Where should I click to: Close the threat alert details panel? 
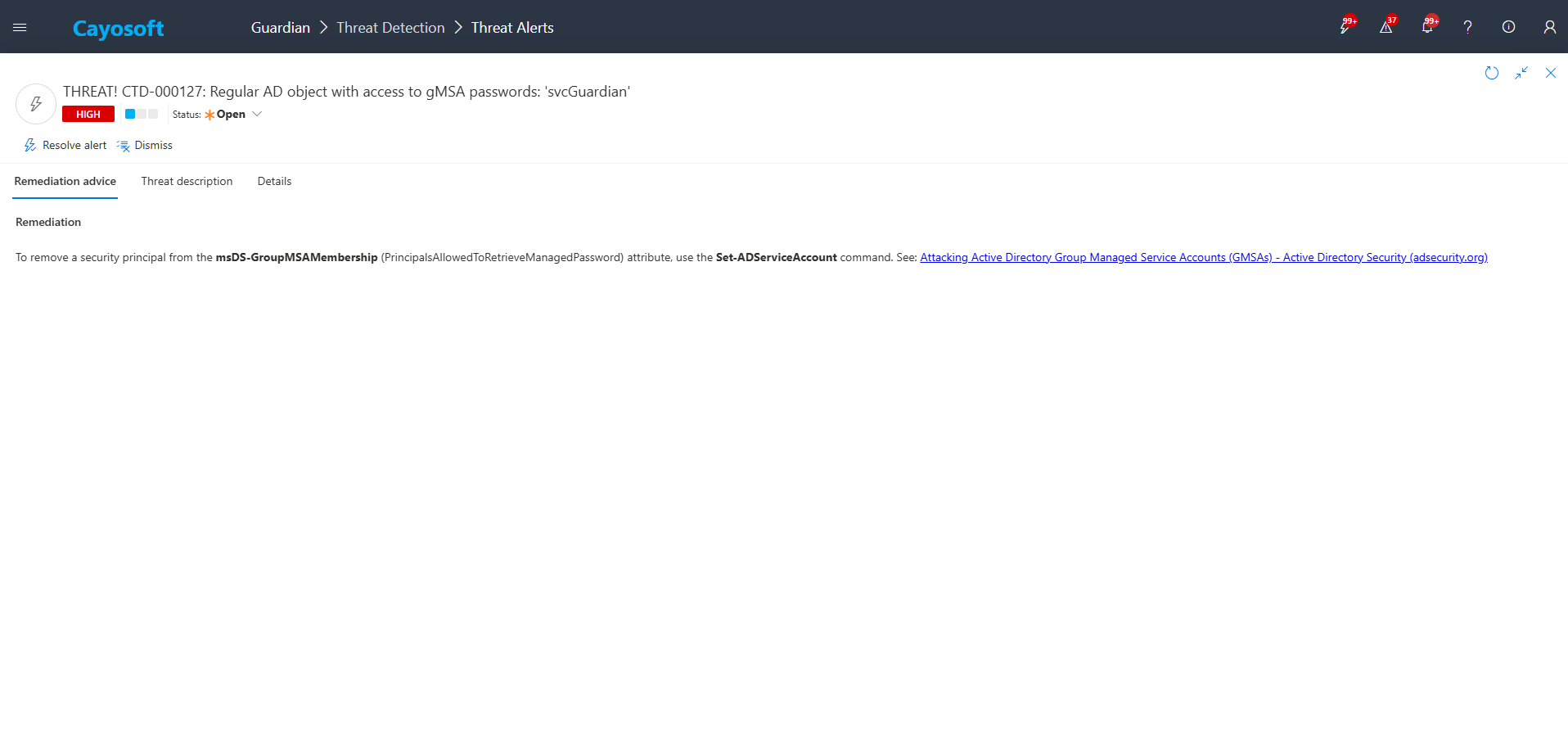(x=1550, y=73)
